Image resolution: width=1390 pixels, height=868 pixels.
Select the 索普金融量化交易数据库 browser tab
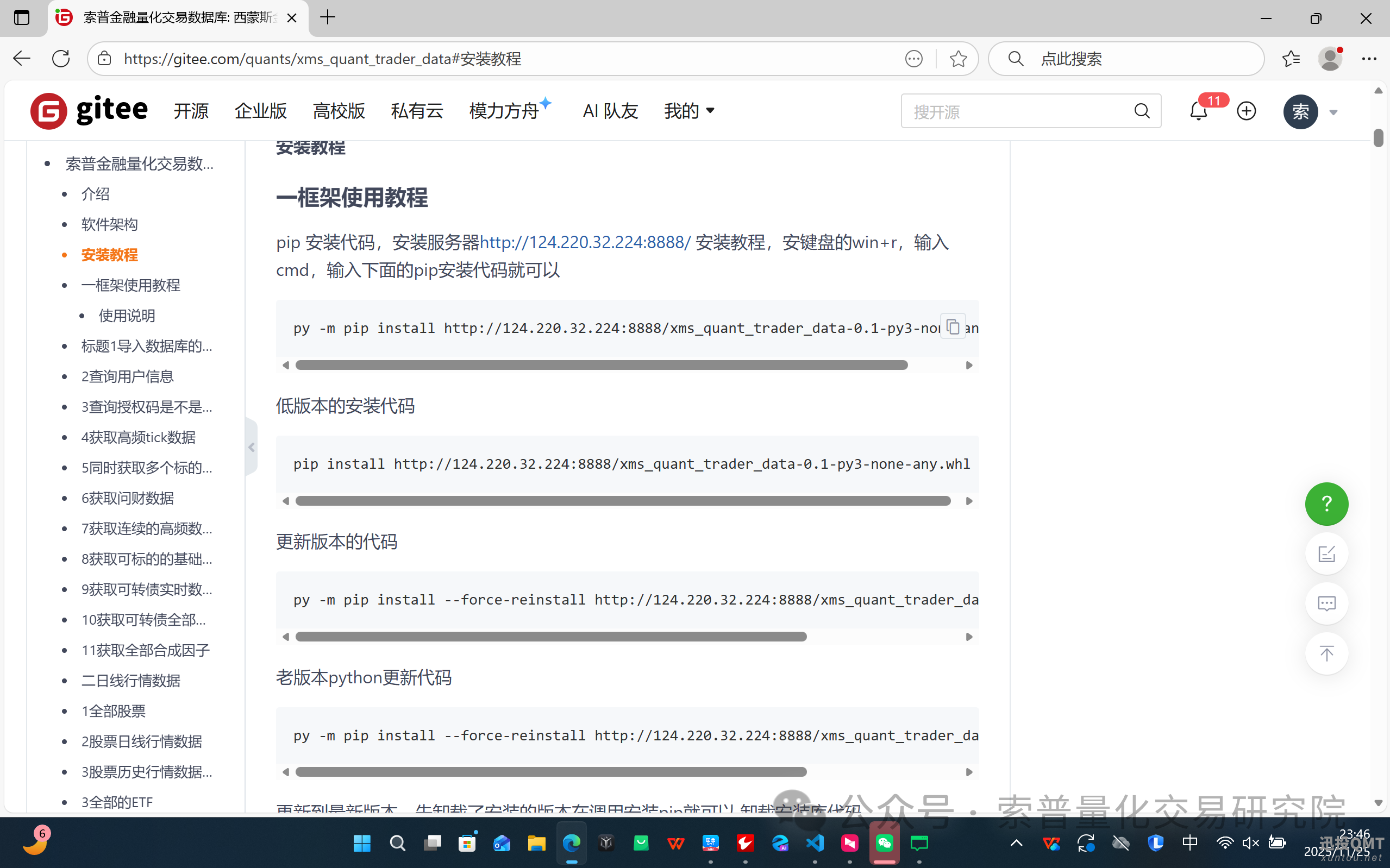tap(172, 18)
